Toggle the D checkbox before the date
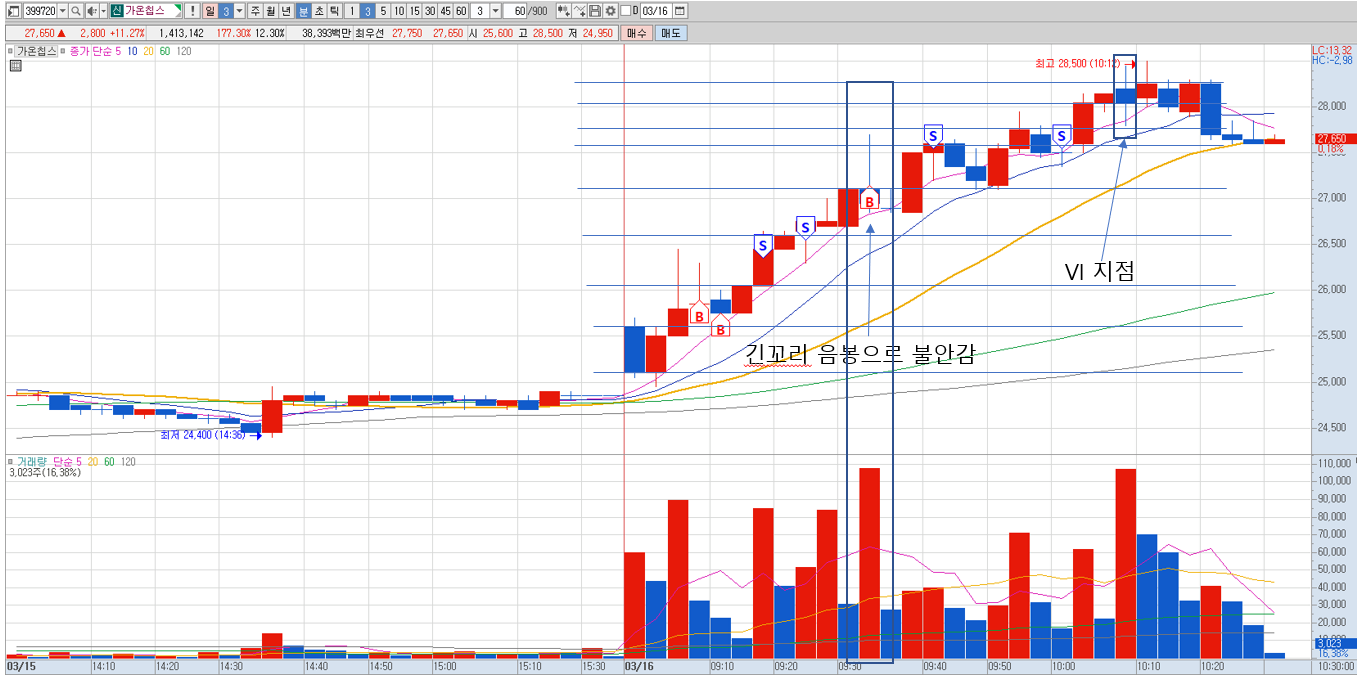Viewport: 1365px width, 680px height. tap(625, 11)
